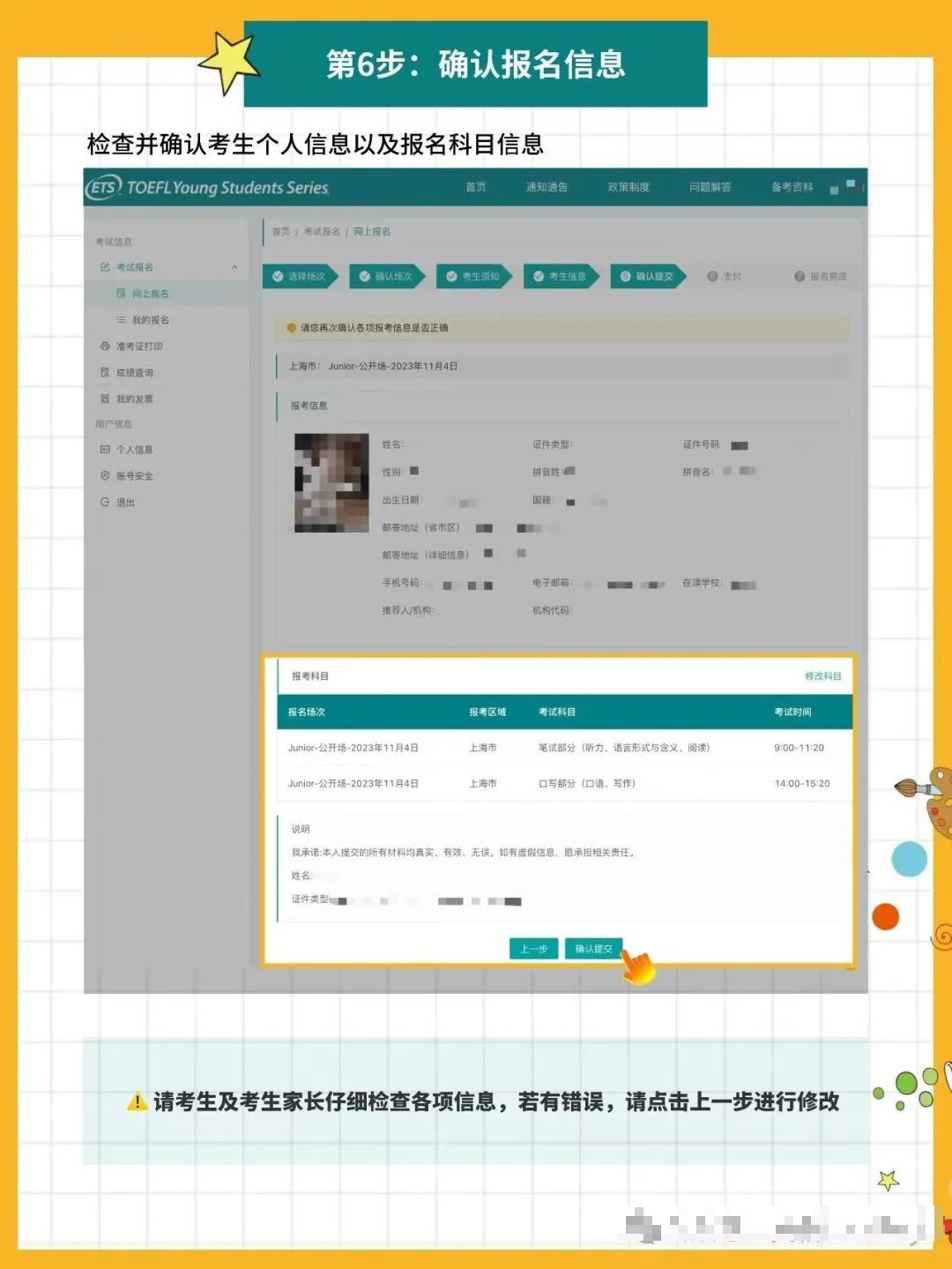The width and height of the screenshot is (952, 1269).
Task: Click the 个人信息 profile card icon
Action: click(105, 450)
